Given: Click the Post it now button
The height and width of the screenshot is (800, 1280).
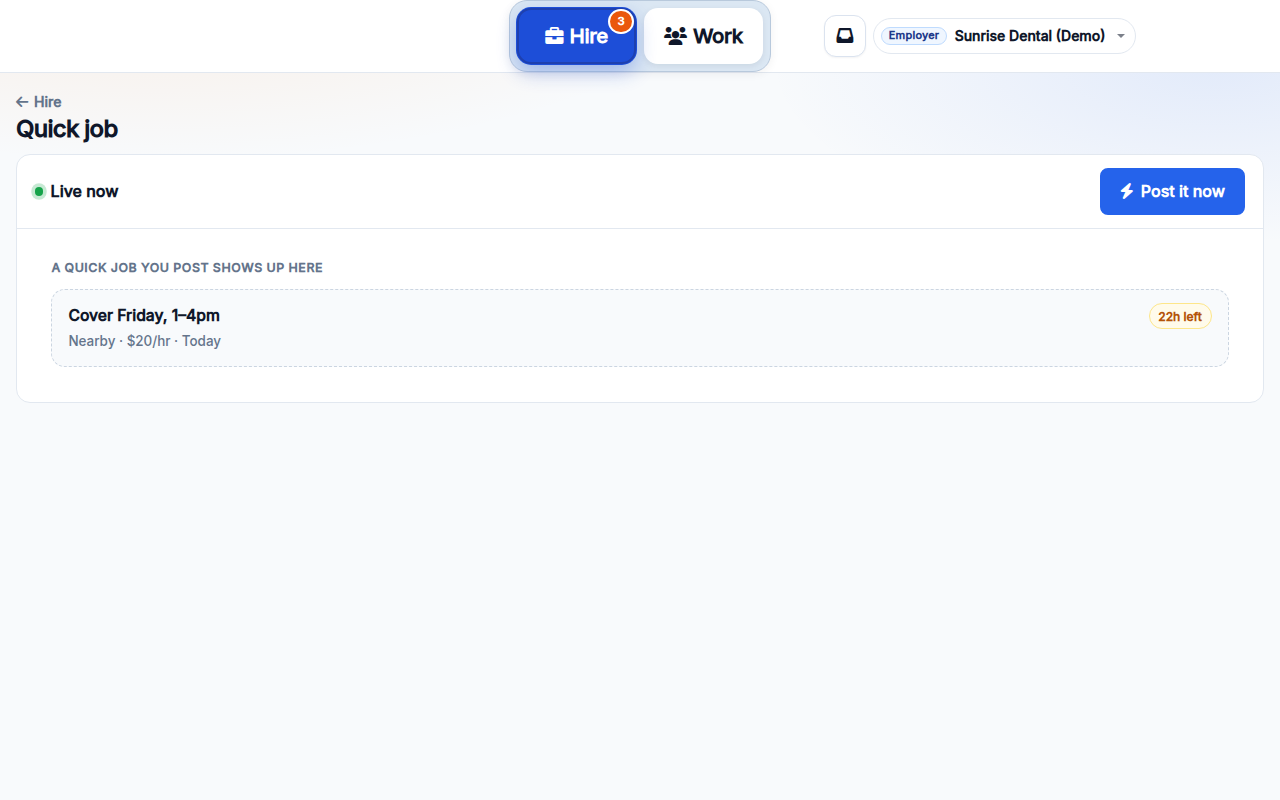Looking at the screenshot, I should pyautogui.click(x=1172, y=191).
